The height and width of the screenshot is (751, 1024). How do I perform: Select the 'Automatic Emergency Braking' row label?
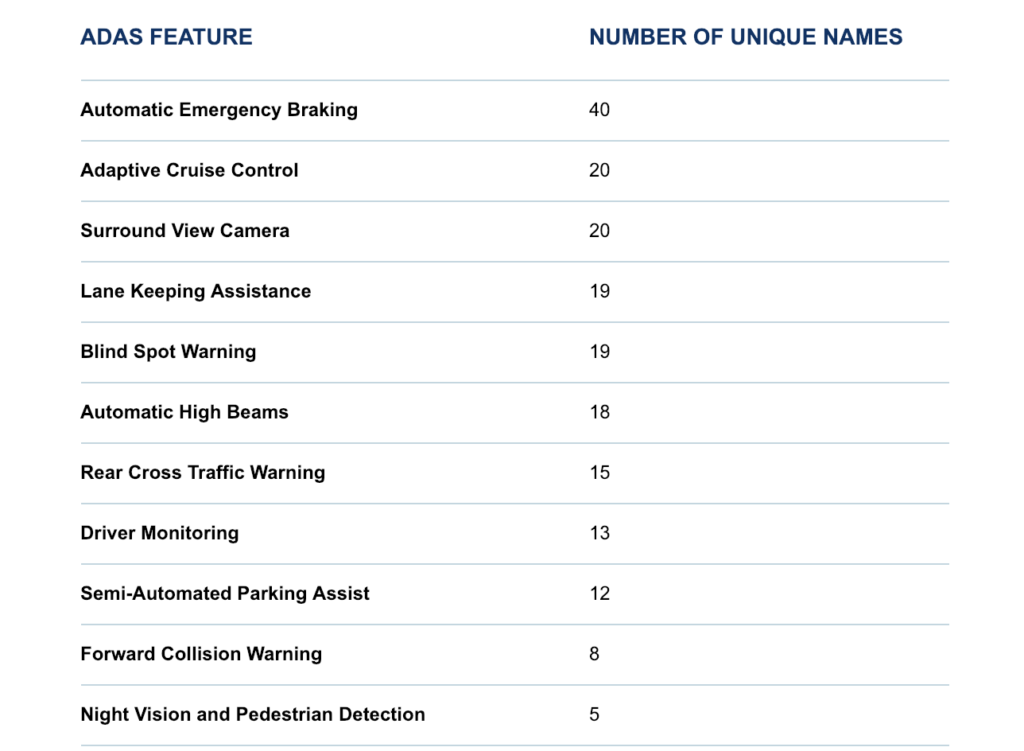click(x=219, y=110)
